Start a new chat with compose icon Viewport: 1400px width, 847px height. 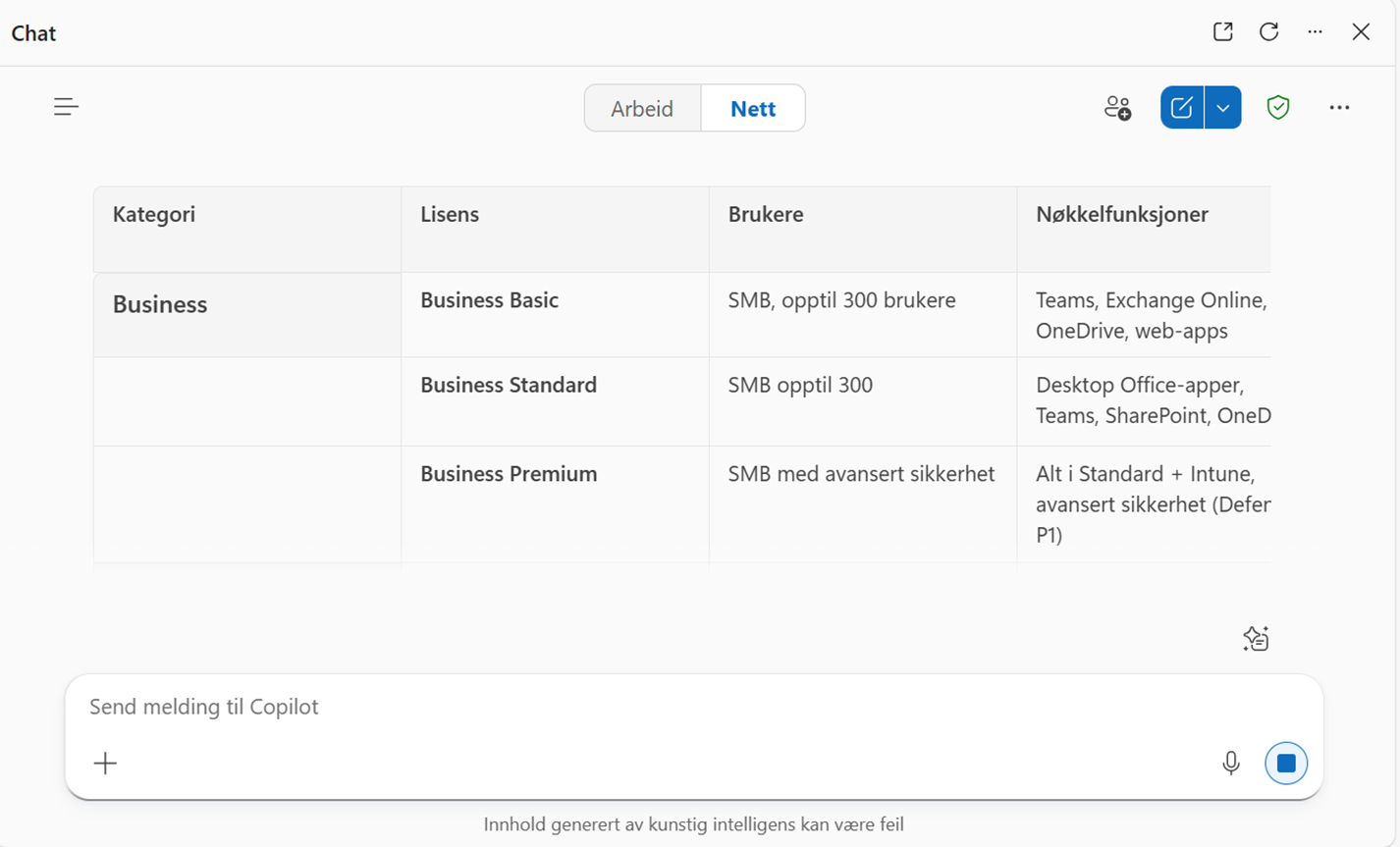click(1182, 108)
